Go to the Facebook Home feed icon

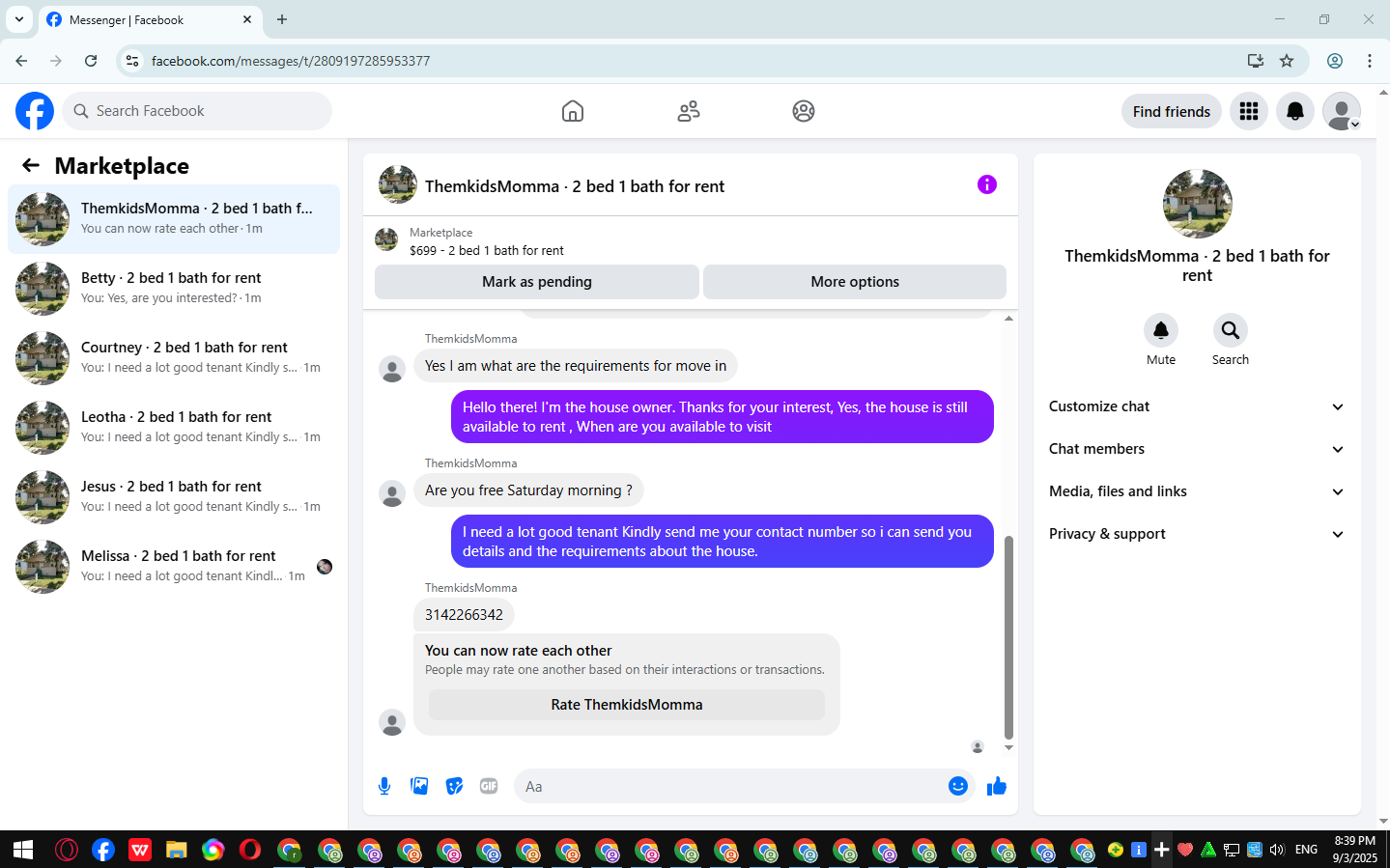tap(573, 111)
